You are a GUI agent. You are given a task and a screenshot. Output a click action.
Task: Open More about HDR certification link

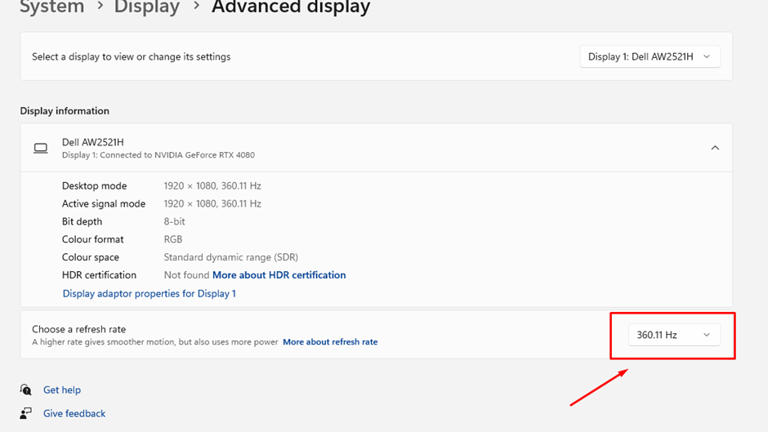click(279, 275)
